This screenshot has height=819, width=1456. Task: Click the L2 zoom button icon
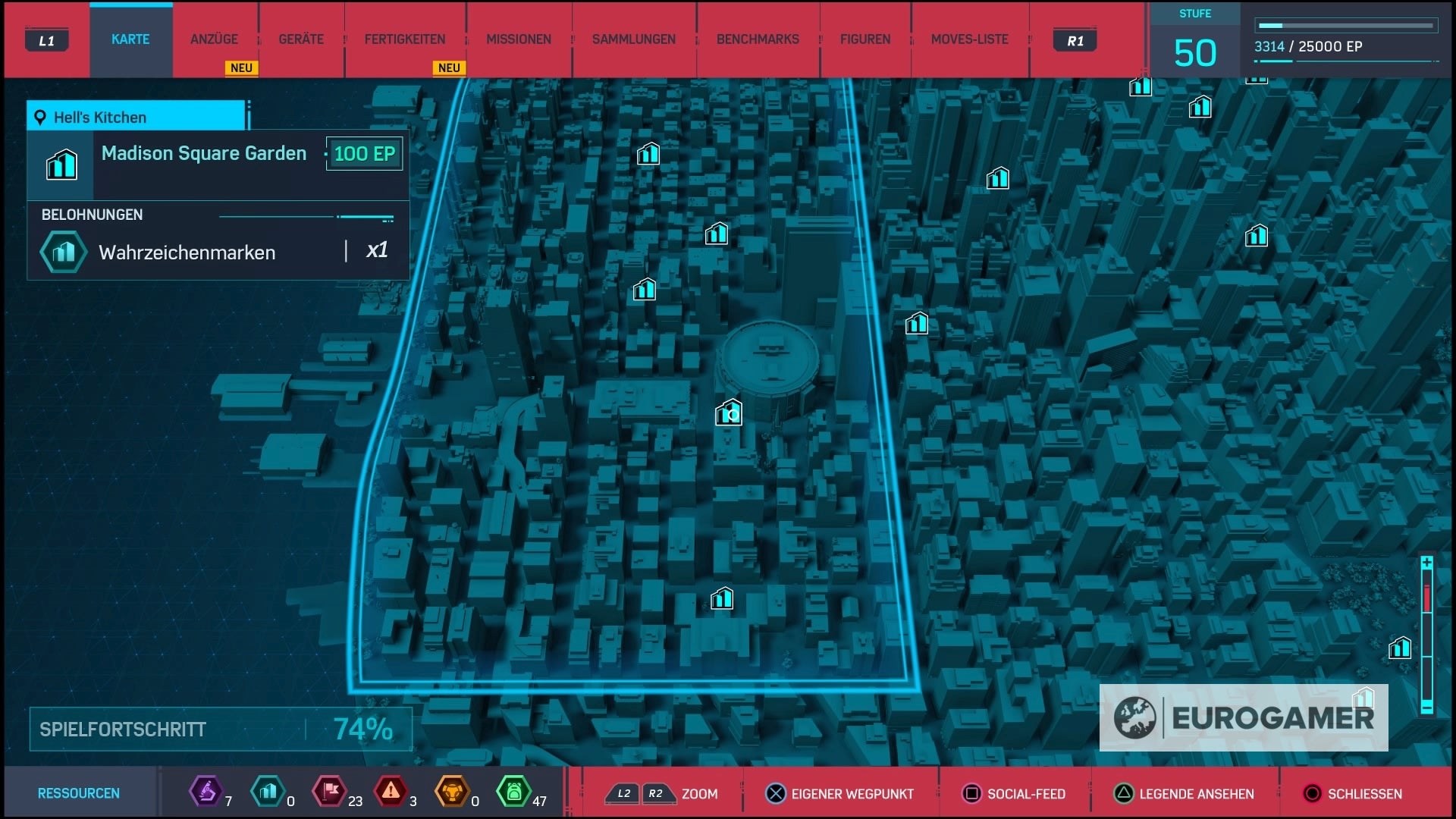(623, 794)
